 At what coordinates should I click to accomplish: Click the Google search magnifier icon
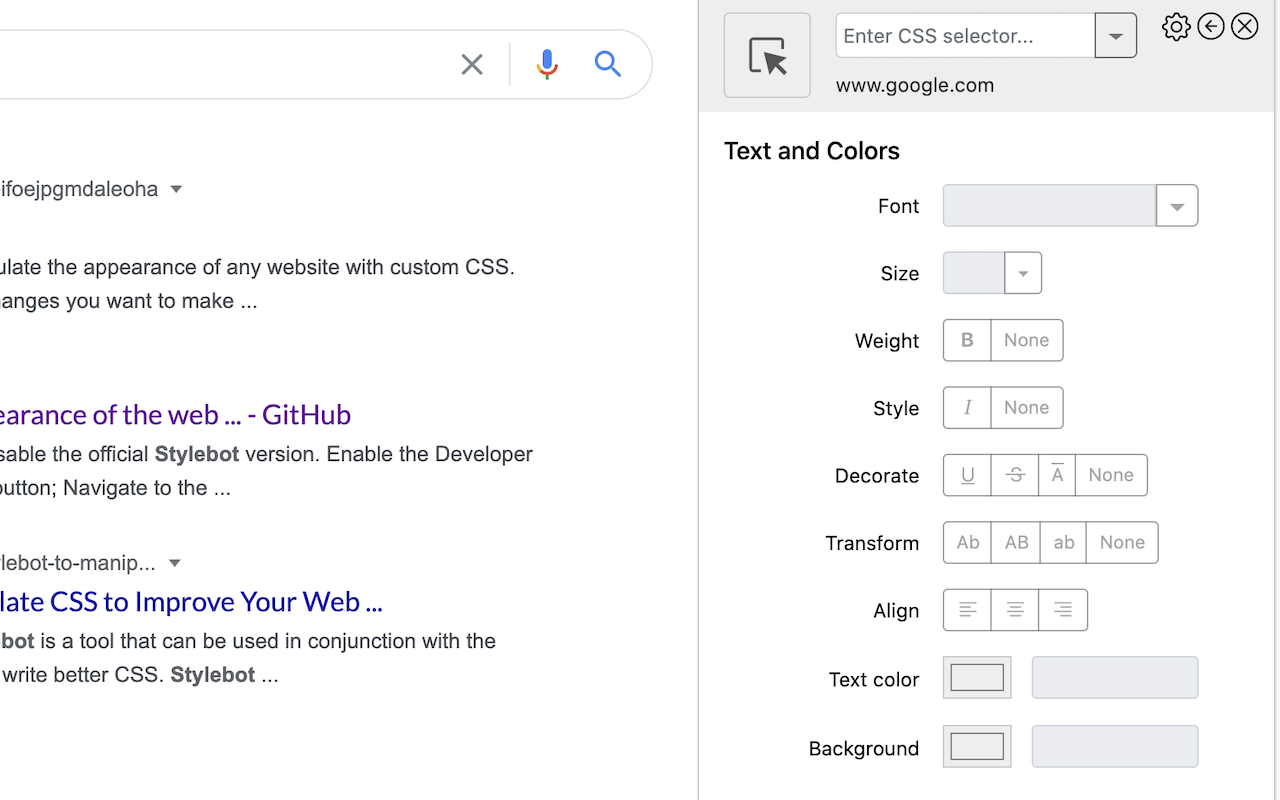click(608, 63)
